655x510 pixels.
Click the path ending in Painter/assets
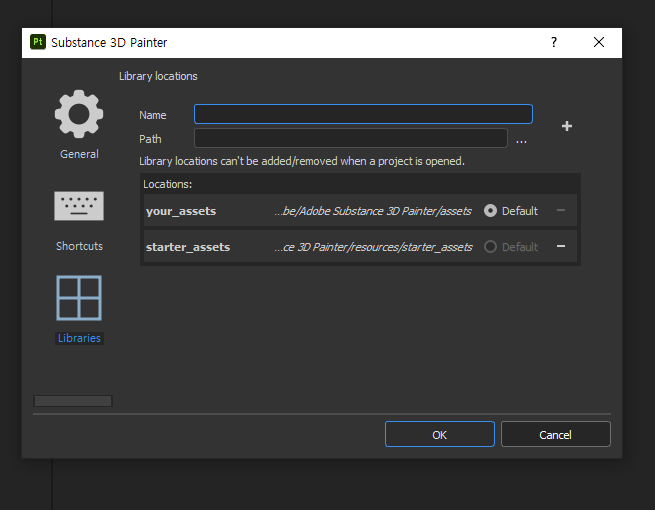373,211
